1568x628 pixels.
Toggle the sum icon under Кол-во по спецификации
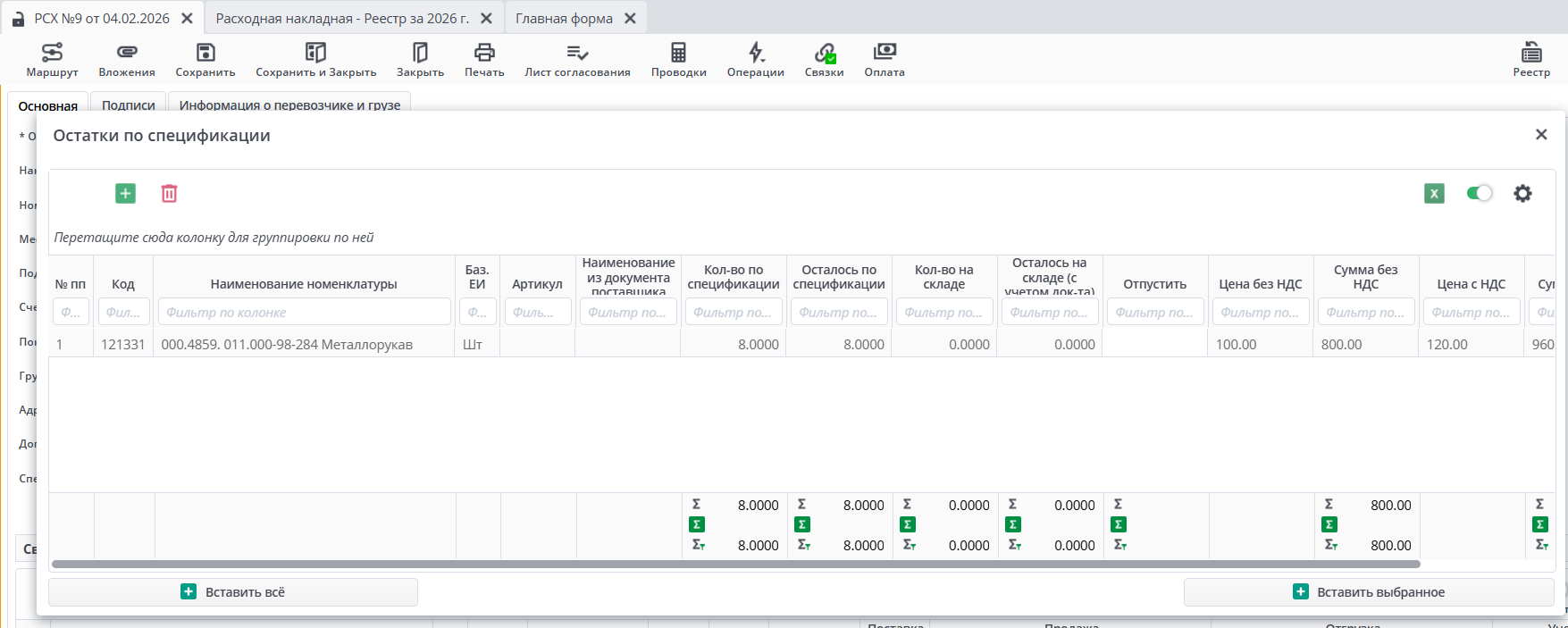[697, 524]
